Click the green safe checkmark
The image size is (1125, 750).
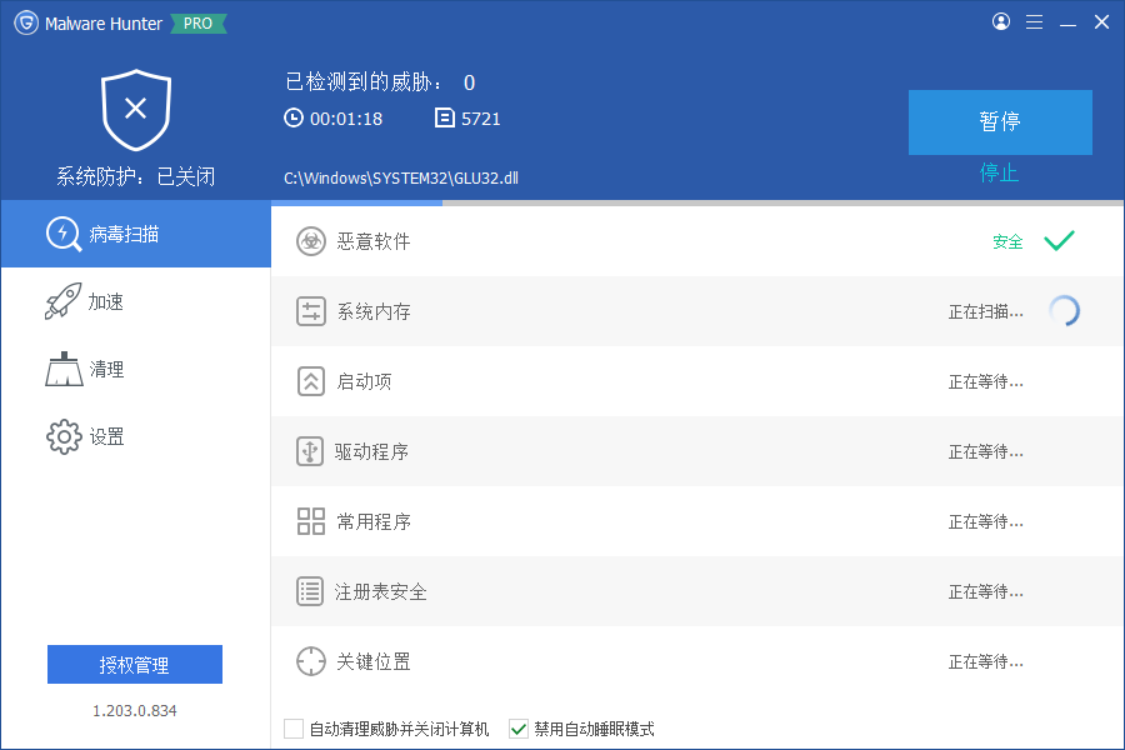coord(1059,240)
